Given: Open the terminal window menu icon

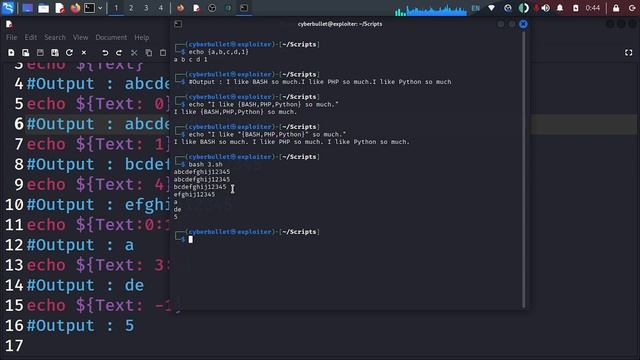Looking at the screenshot, I should click(x=178, y=24).
